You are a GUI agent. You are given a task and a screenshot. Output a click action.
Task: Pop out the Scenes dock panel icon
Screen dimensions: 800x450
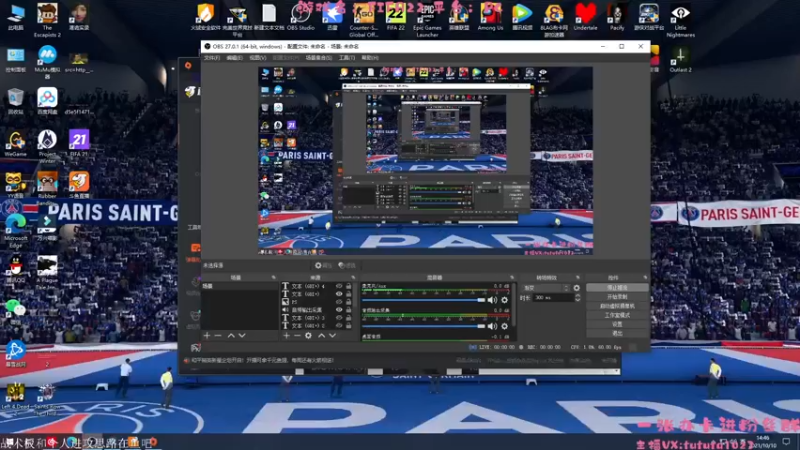point(273,278)
